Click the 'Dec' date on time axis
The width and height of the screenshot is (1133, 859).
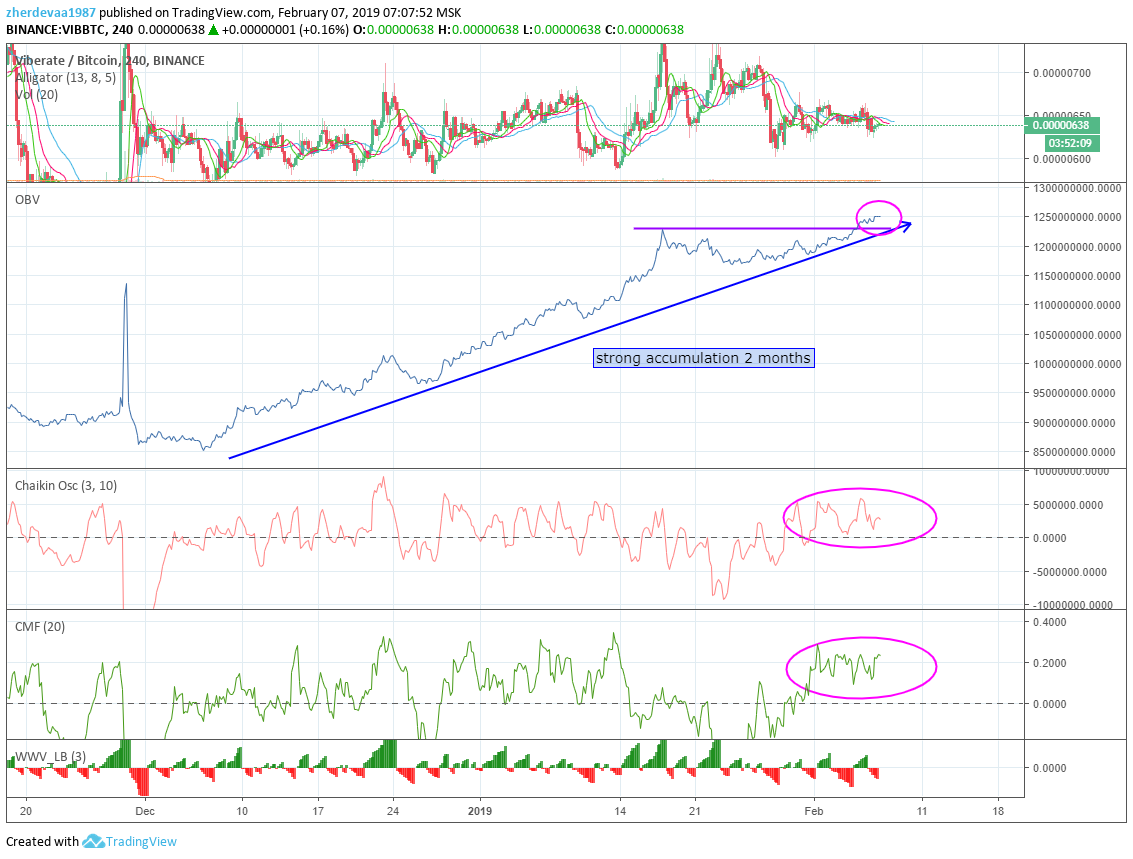coord(145,811)
